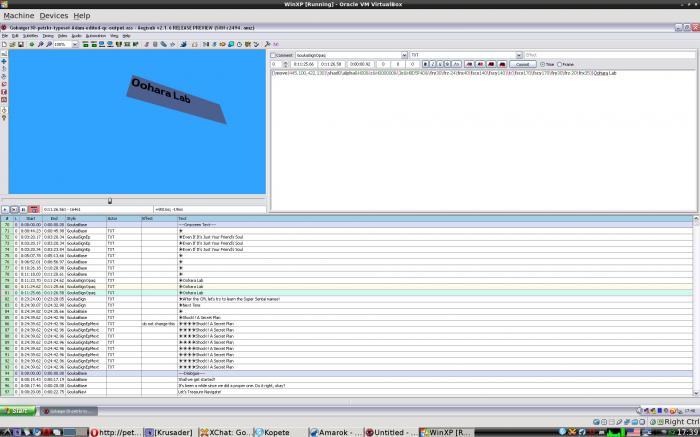Select the Drag subtitles visual tool

tap(4, 61)
